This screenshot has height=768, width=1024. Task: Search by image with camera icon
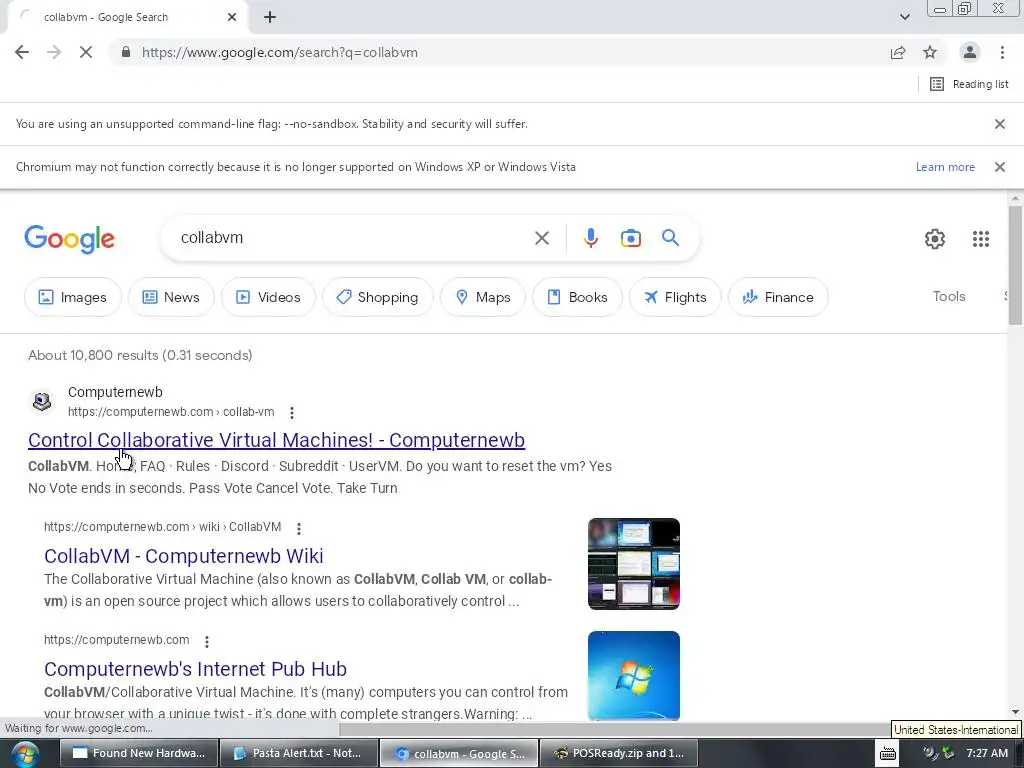pyautogui.click(x=631, y=238)
